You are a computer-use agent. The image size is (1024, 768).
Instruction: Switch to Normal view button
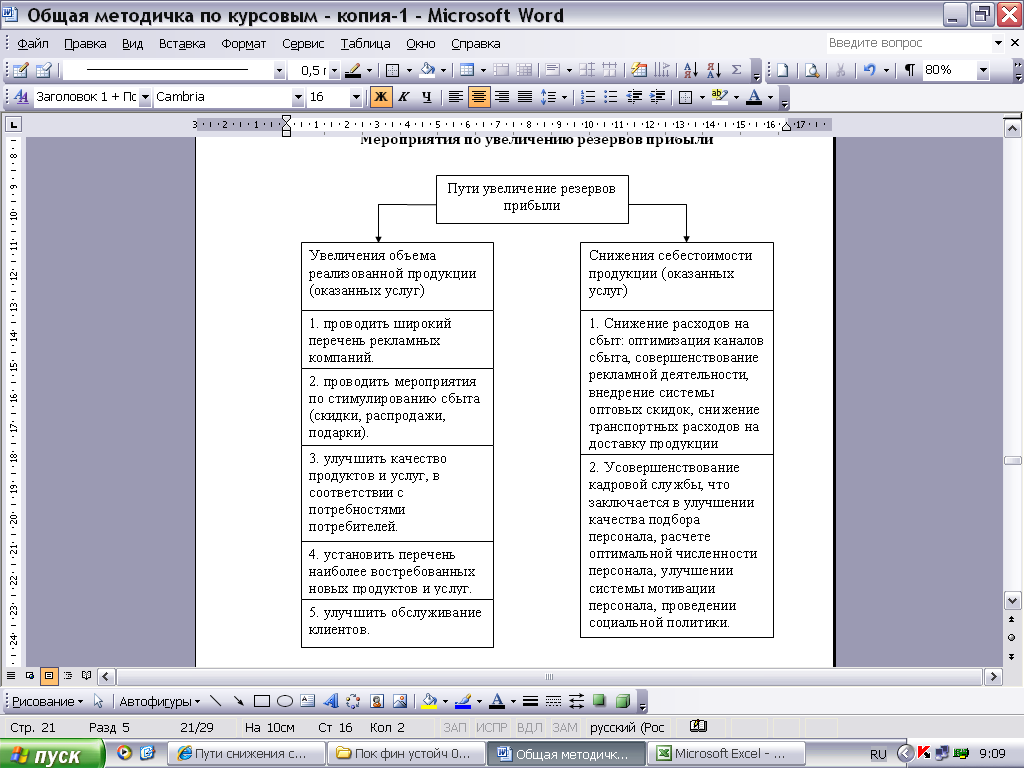pos(11,676)
